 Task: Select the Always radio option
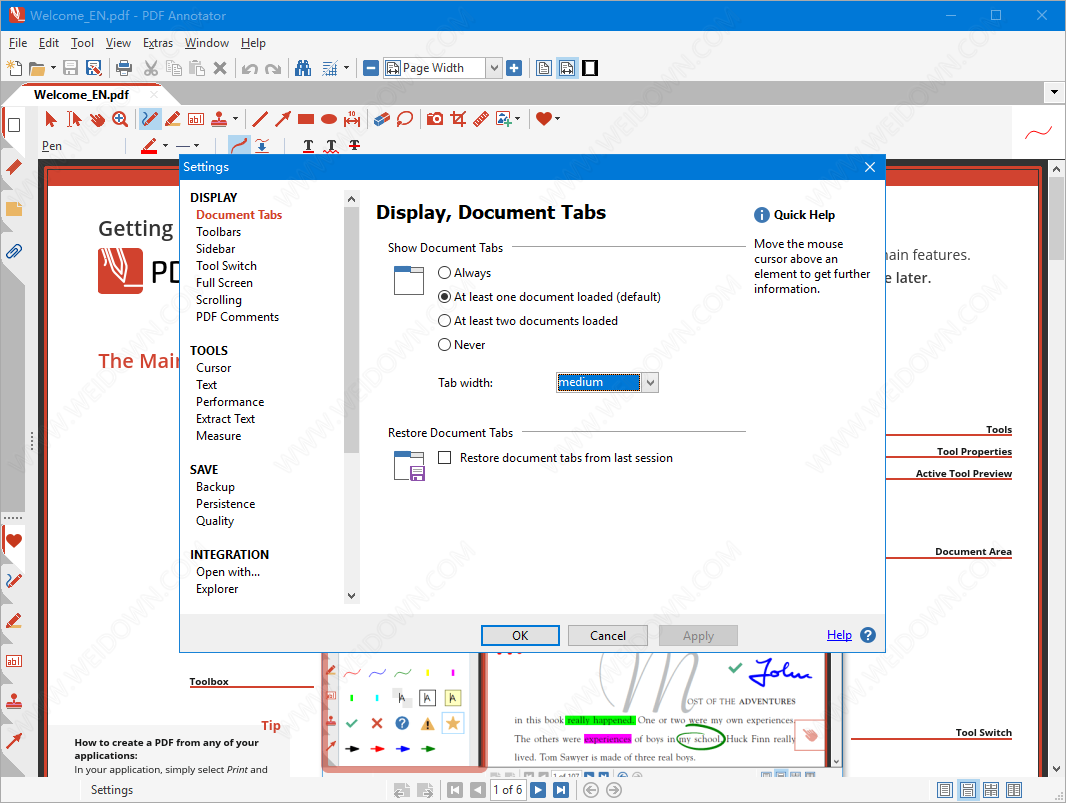click(445, 273)
